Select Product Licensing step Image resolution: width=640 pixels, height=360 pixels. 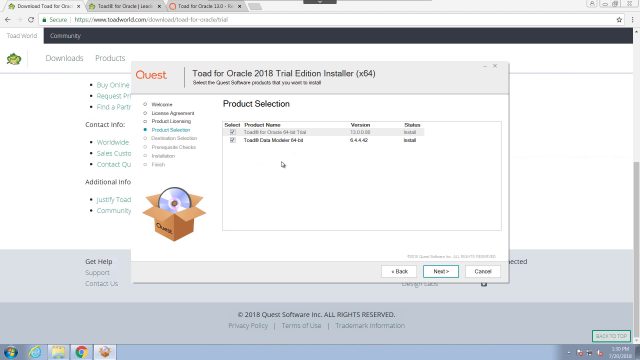click(171, 121)
